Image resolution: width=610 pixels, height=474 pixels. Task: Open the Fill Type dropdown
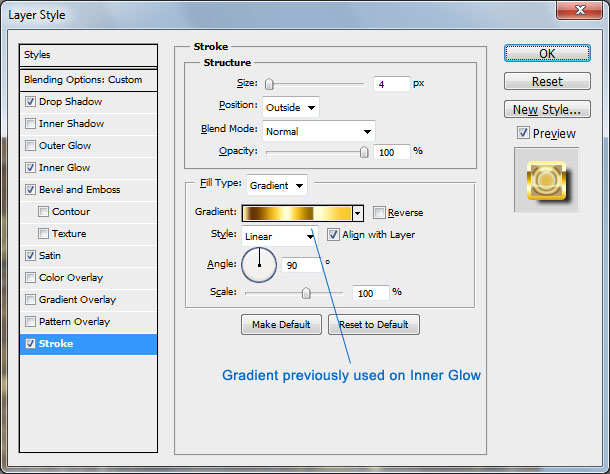277,185
